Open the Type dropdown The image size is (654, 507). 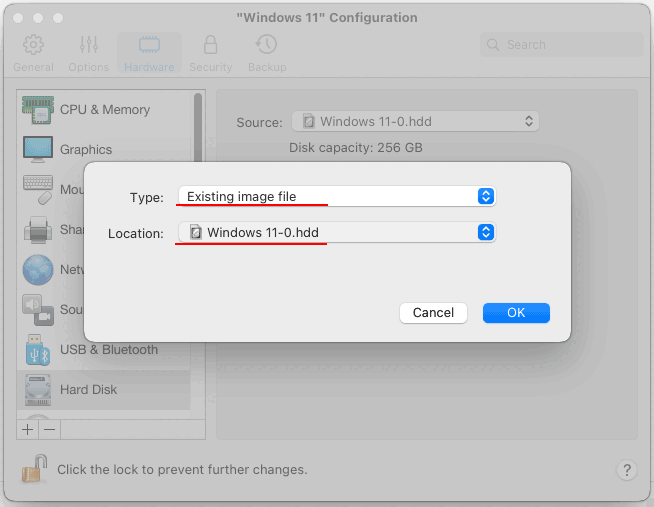(337, 196)
